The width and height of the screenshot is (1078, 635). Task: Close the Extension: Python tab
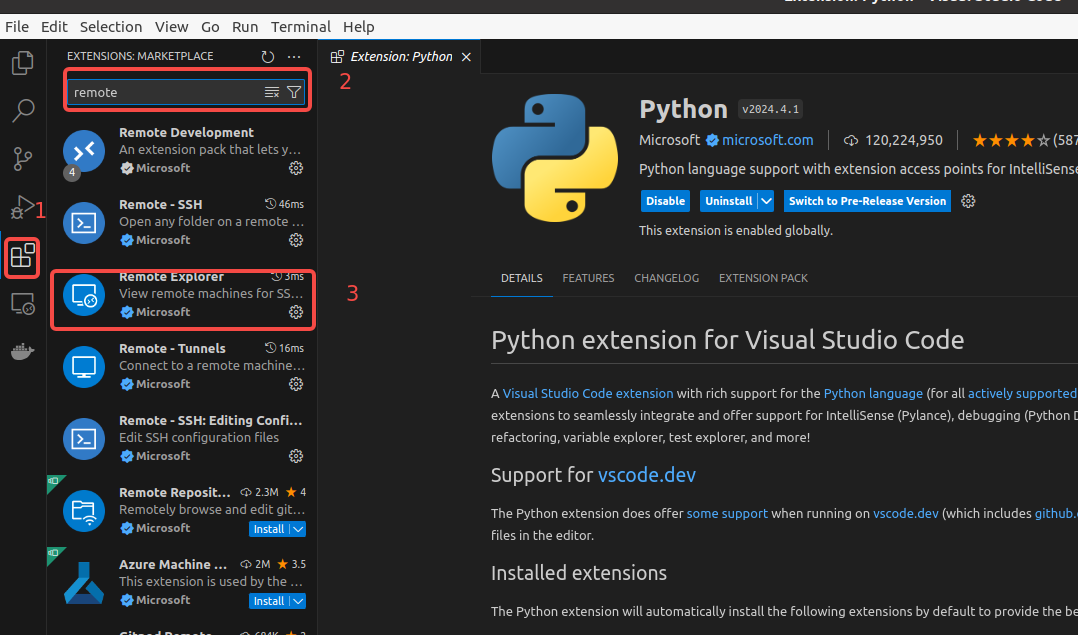466,57
